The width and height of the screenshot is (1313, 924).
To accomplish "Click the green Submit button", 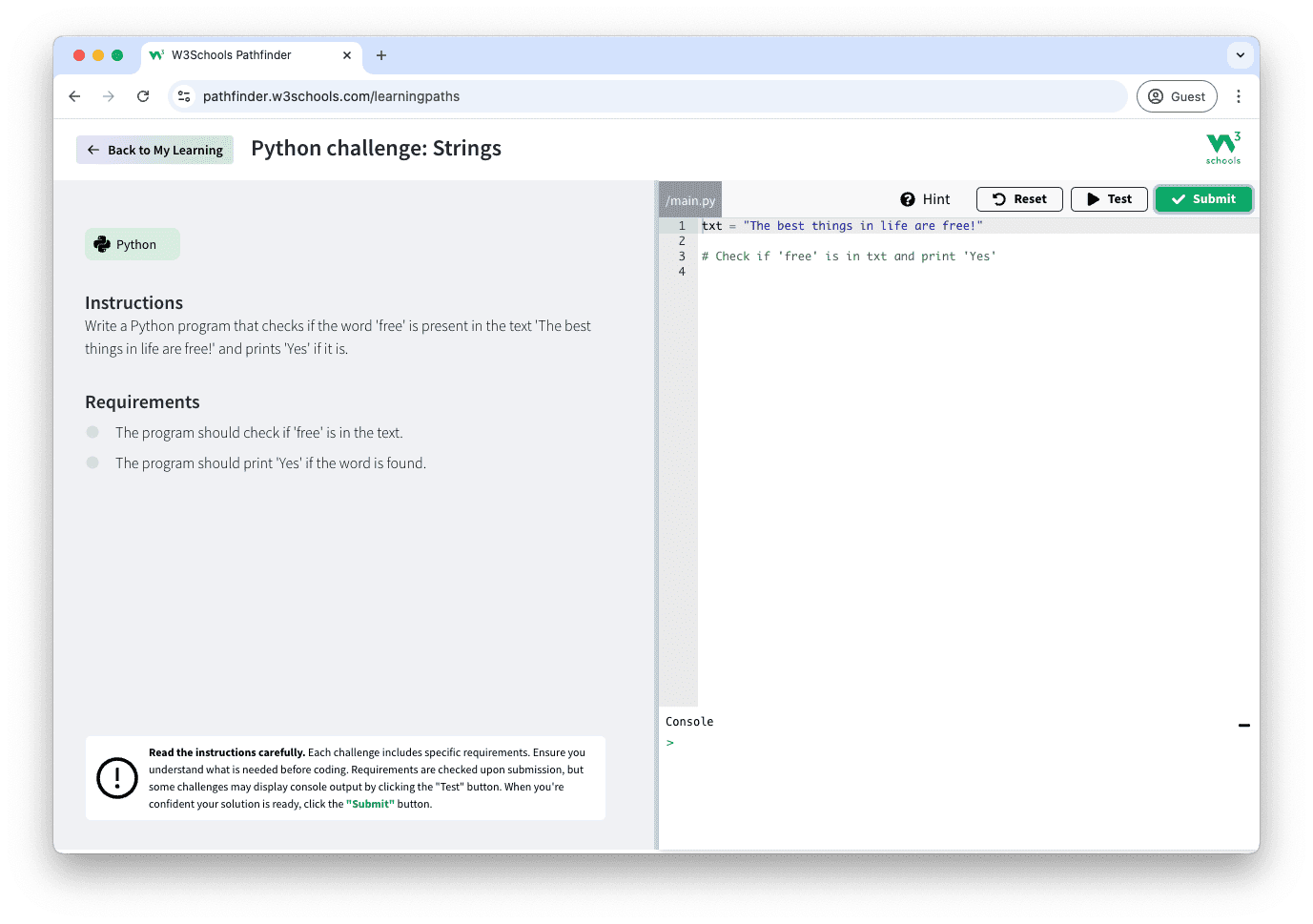I will (x=1202, y=199).
